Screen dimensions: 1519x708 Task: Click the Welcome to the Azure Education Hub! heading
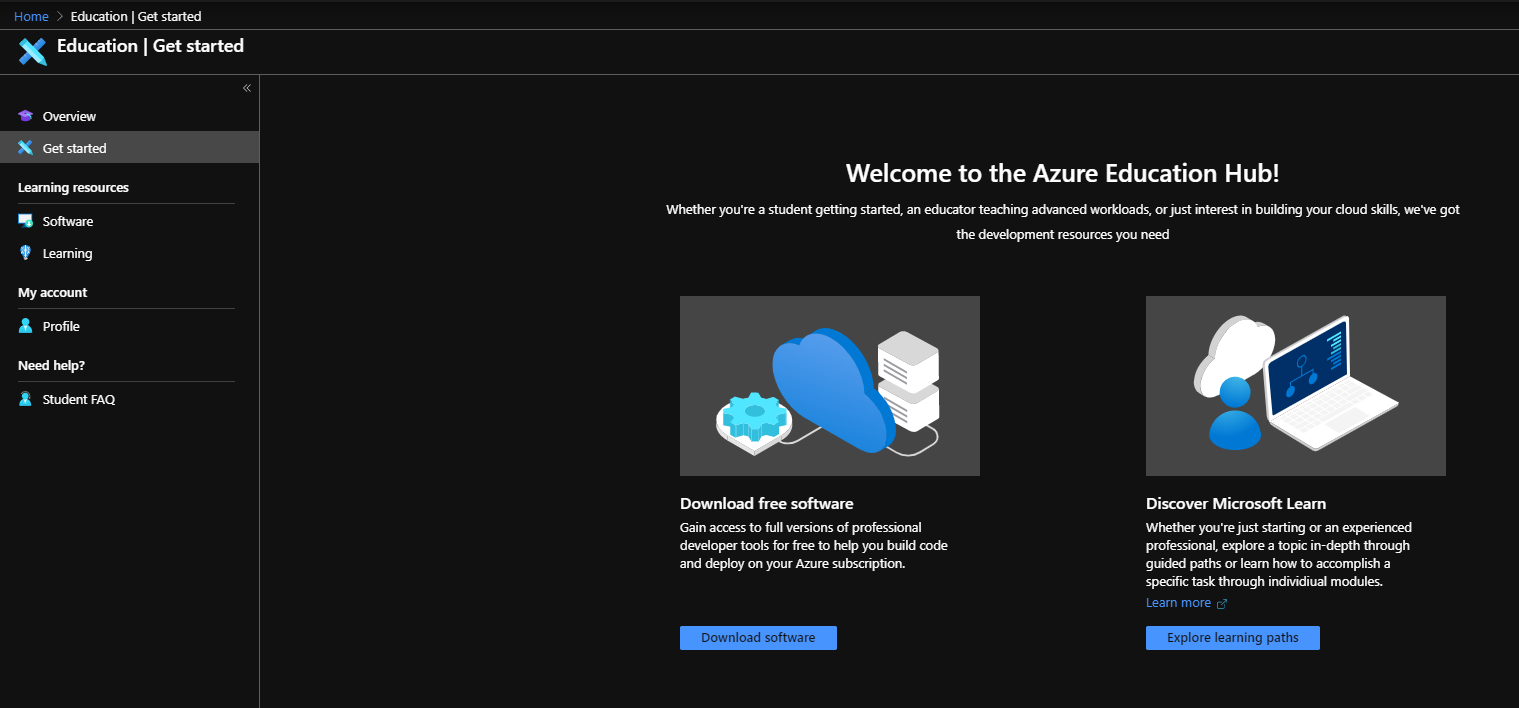(x=1063, y=173)
